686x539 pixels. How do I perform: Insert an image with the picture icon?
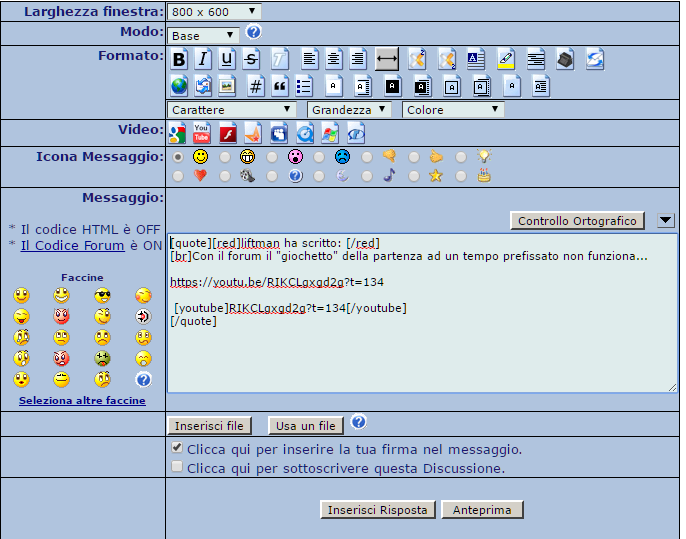pyautogui.click(x=227, y=86)
